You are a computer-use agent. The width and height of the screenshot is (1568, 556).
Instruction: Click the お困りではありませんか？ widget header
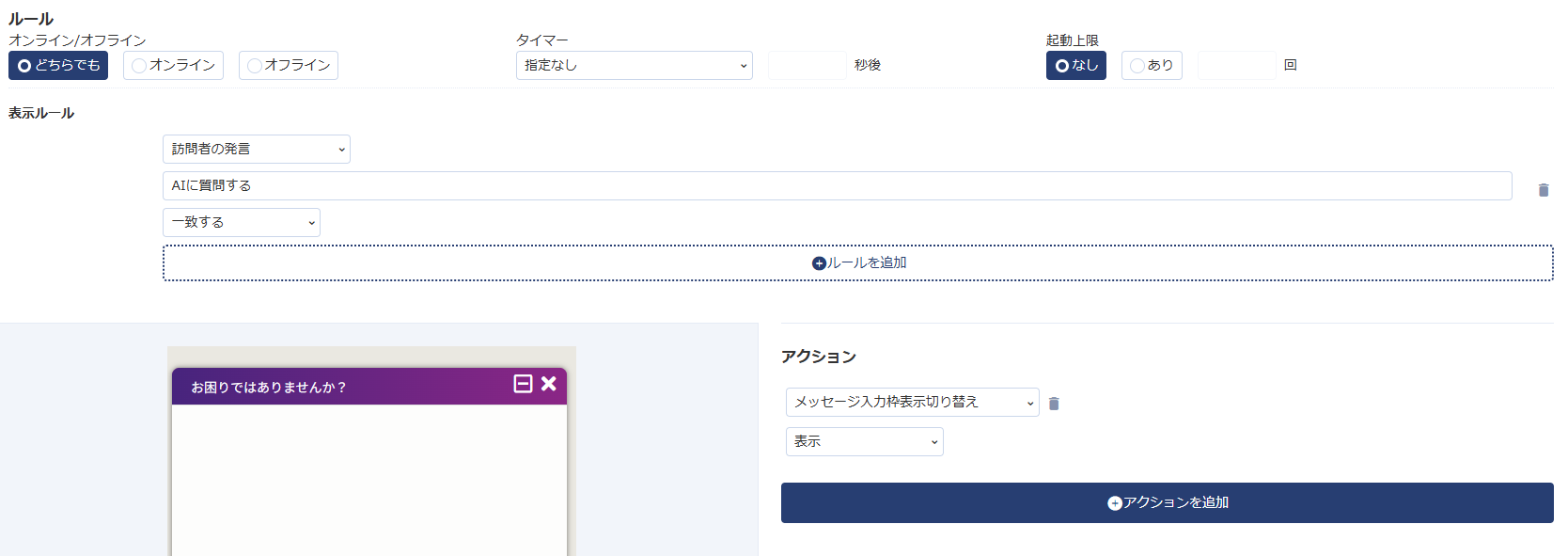338,387
